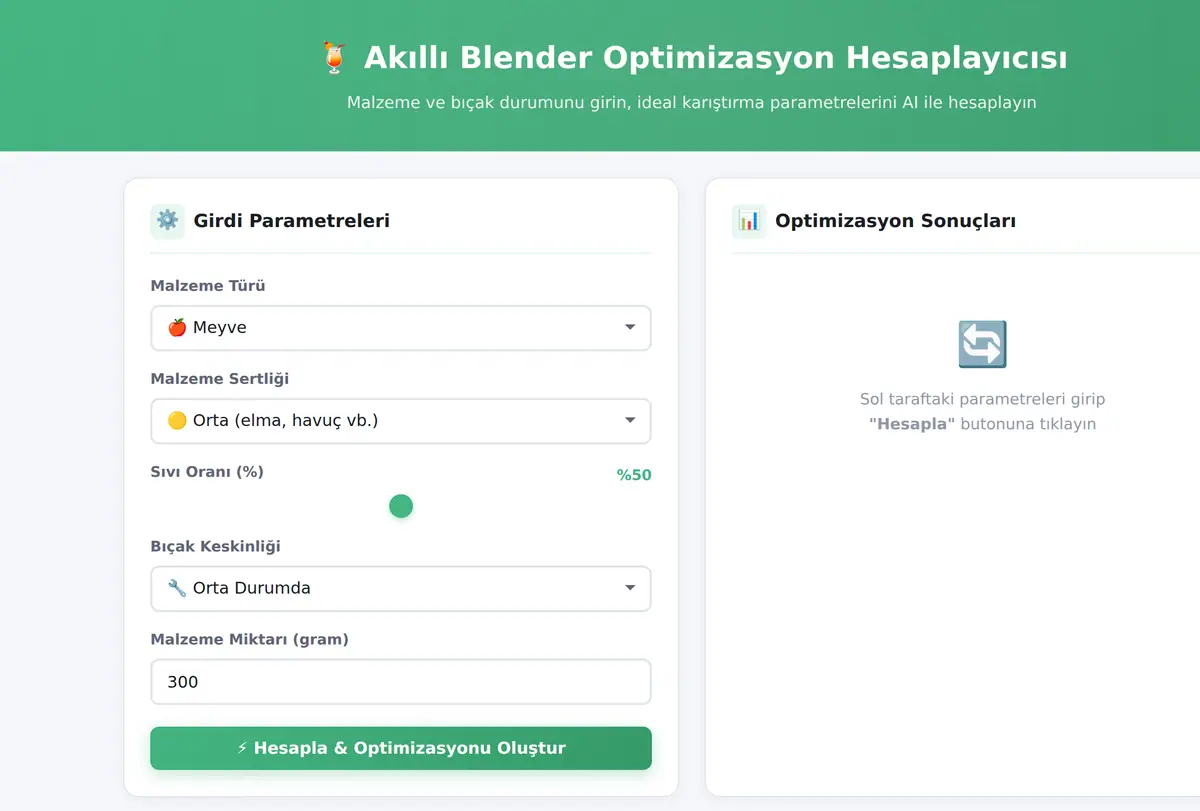Click the Malzeme Sertliği label
This screenshot has height=811, width=1200.
click(x=220, y=379)
